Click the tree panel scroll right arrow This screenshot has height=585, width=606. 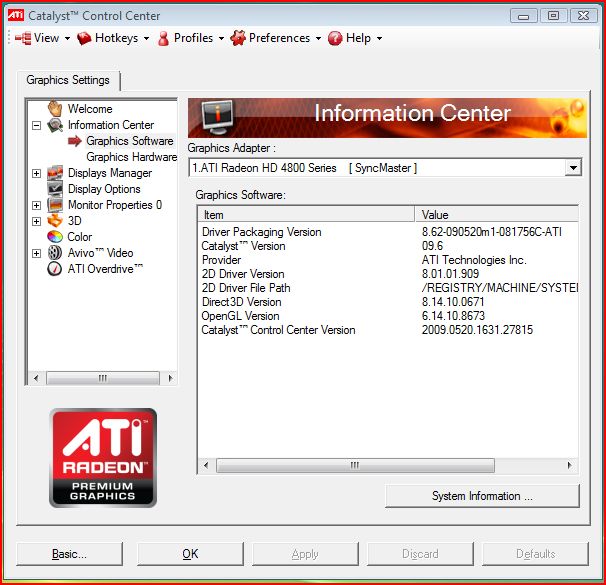(x=170, y=378)
